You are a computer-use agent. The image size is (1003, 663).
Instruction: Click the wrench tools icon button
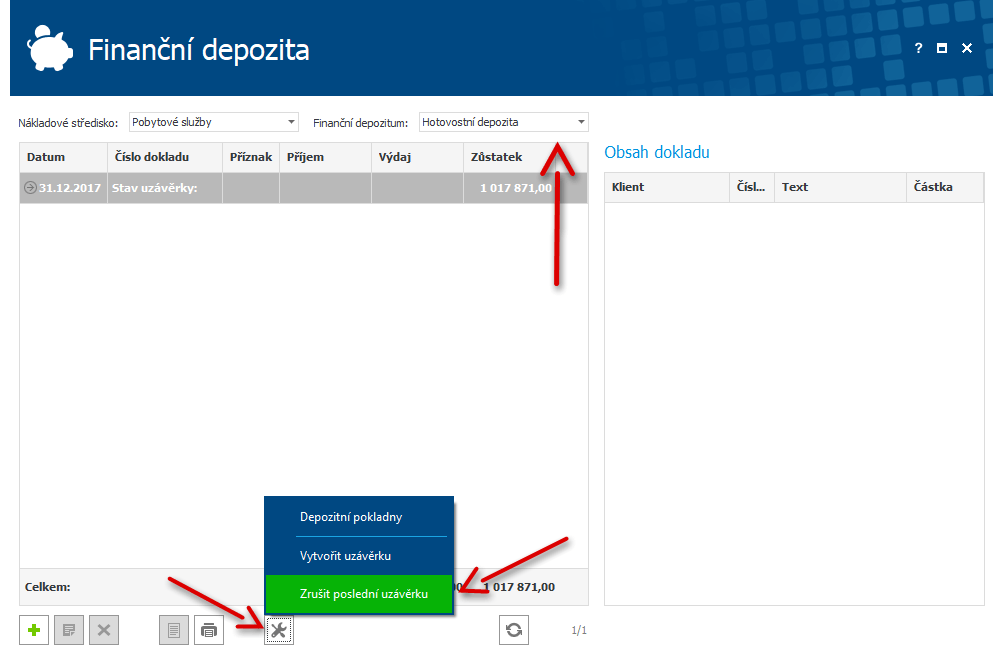[x=279, y=630]
